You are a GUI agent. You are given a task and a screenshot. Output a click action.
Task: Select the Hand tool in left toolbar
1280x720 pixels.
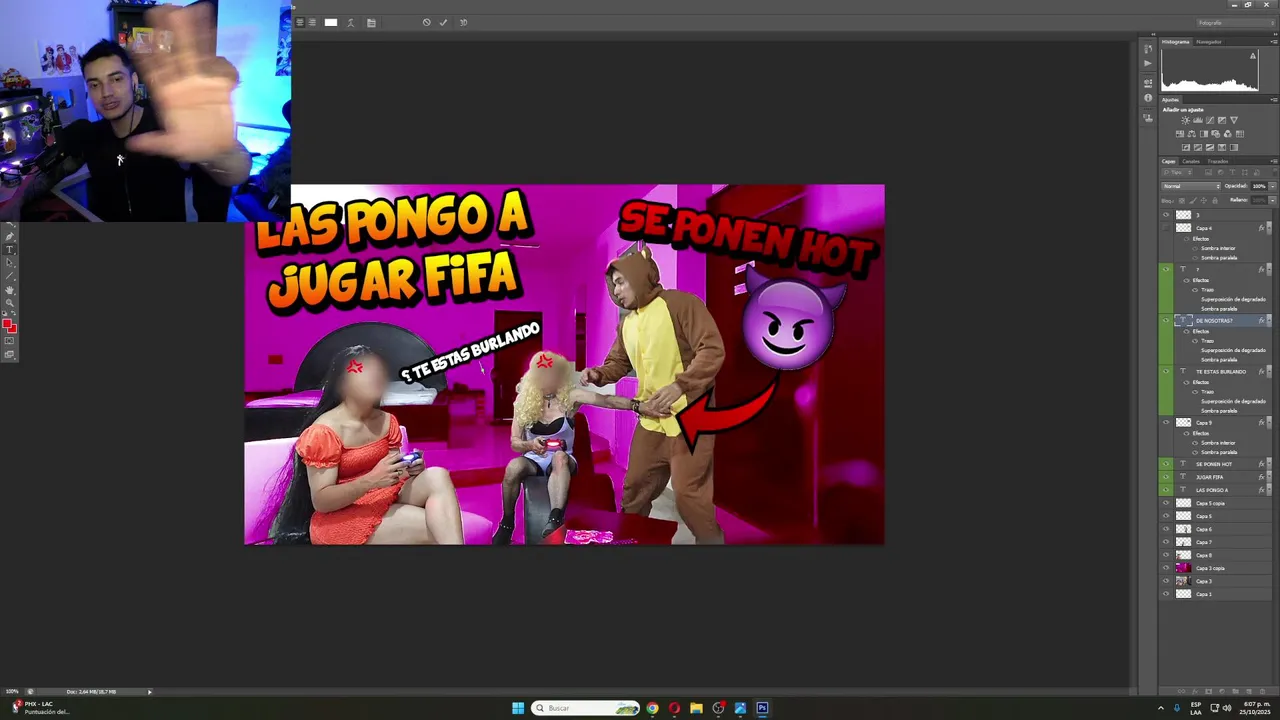click(x=9, y=290)
